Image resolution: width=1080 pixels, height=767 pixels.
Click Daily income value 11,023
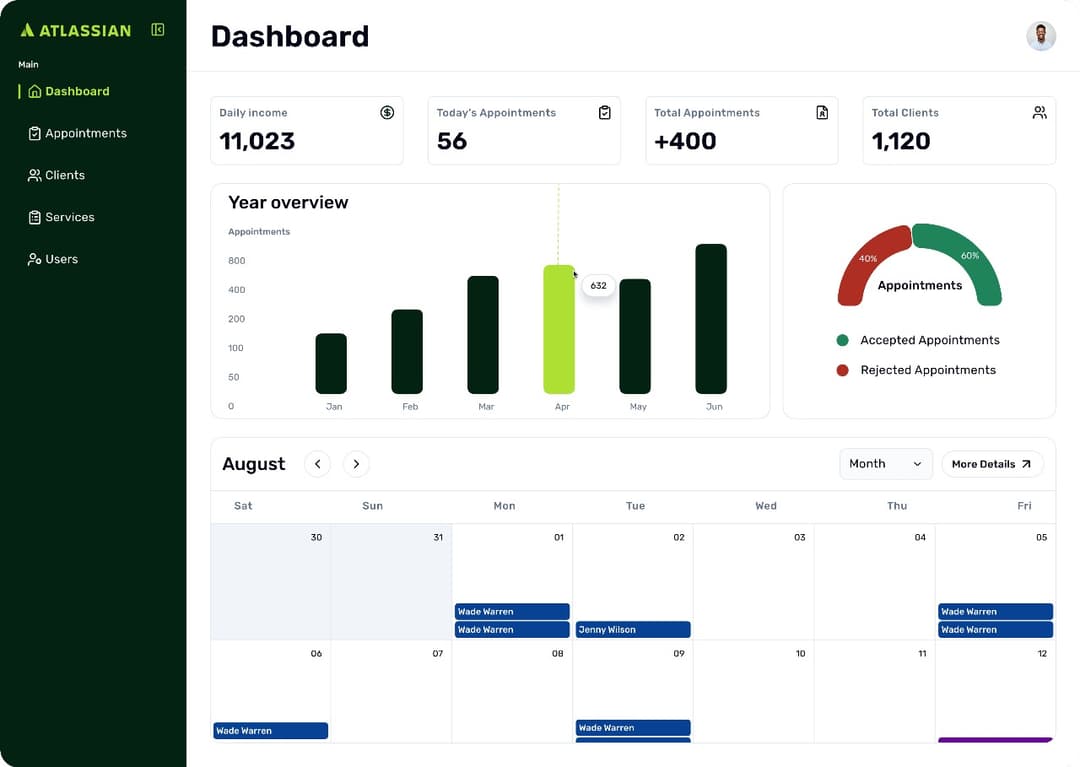257,141
